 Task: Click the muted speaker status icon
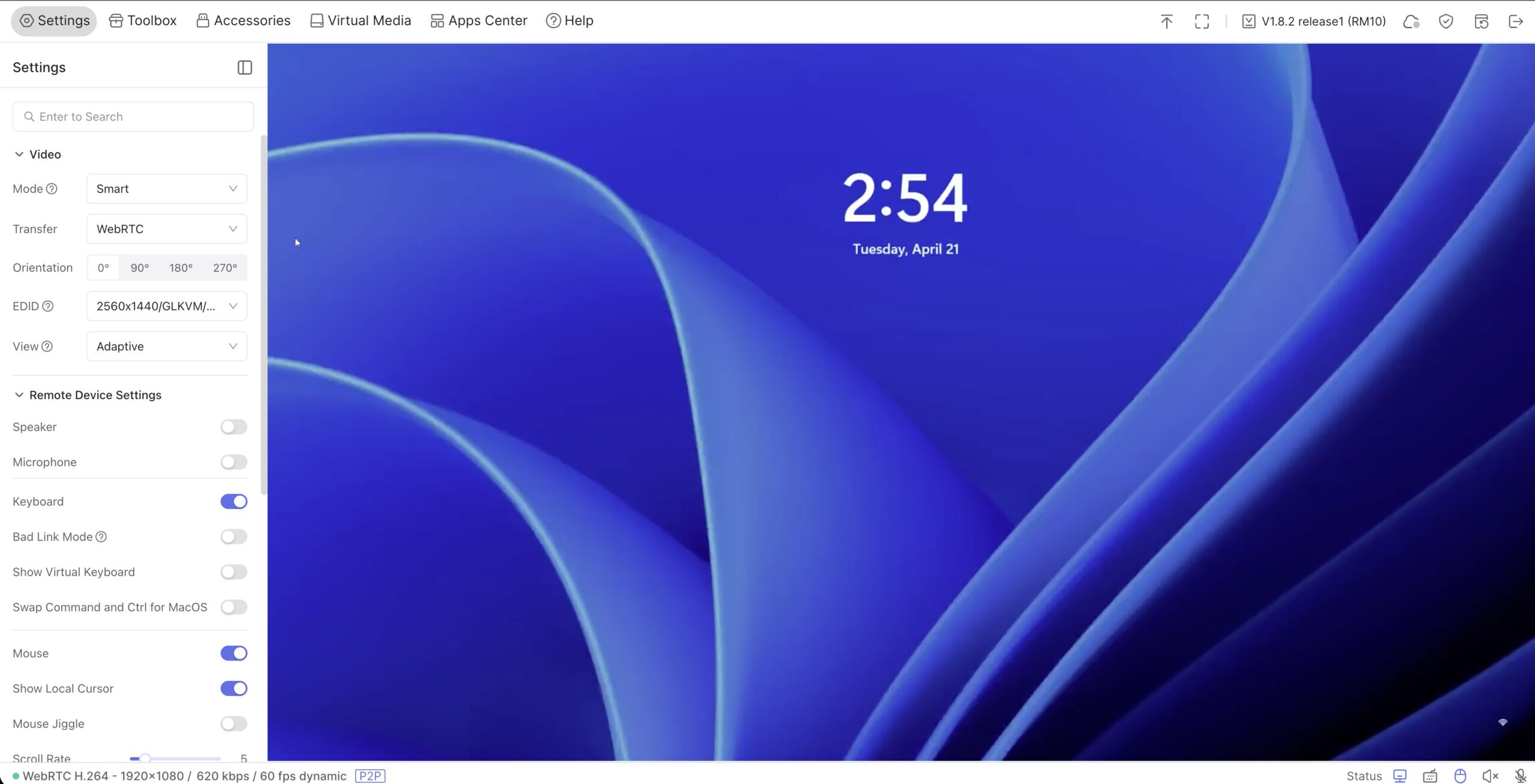1490,776
